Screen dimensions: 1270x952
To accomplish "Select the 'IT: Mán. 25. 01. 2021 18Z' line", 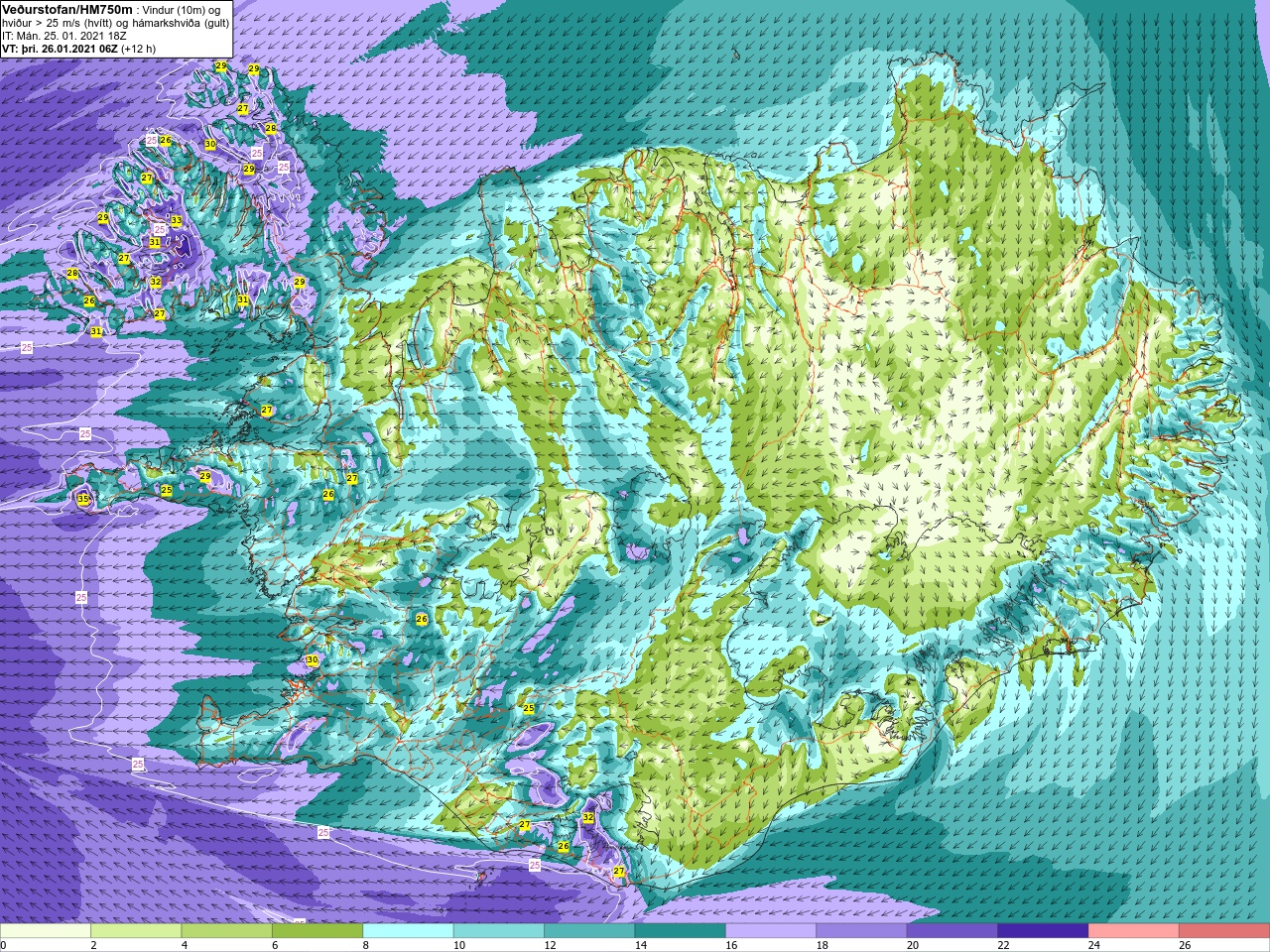I will pos(64,36).
